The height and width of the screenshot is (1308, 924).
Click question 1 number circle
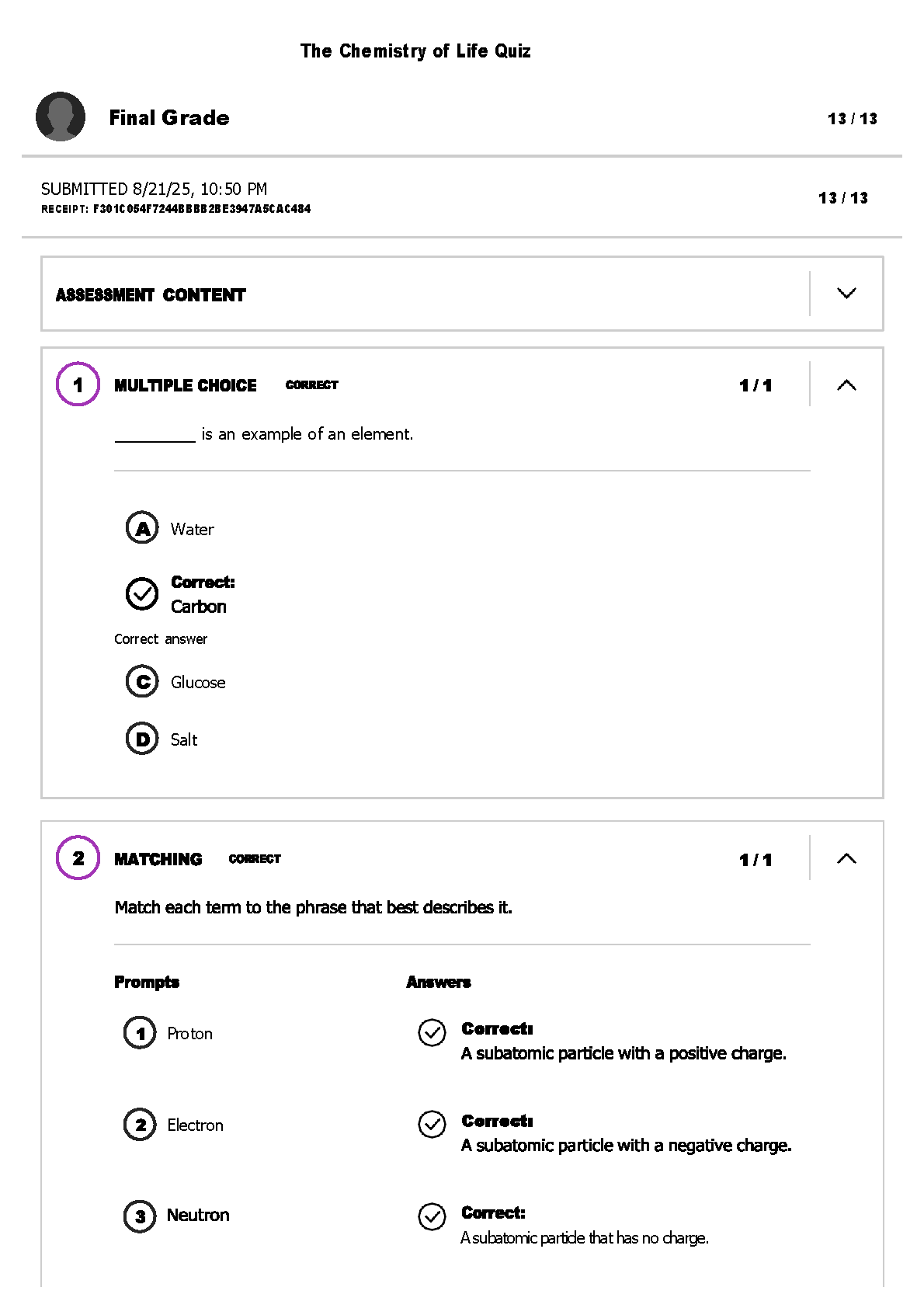[78, 384]
